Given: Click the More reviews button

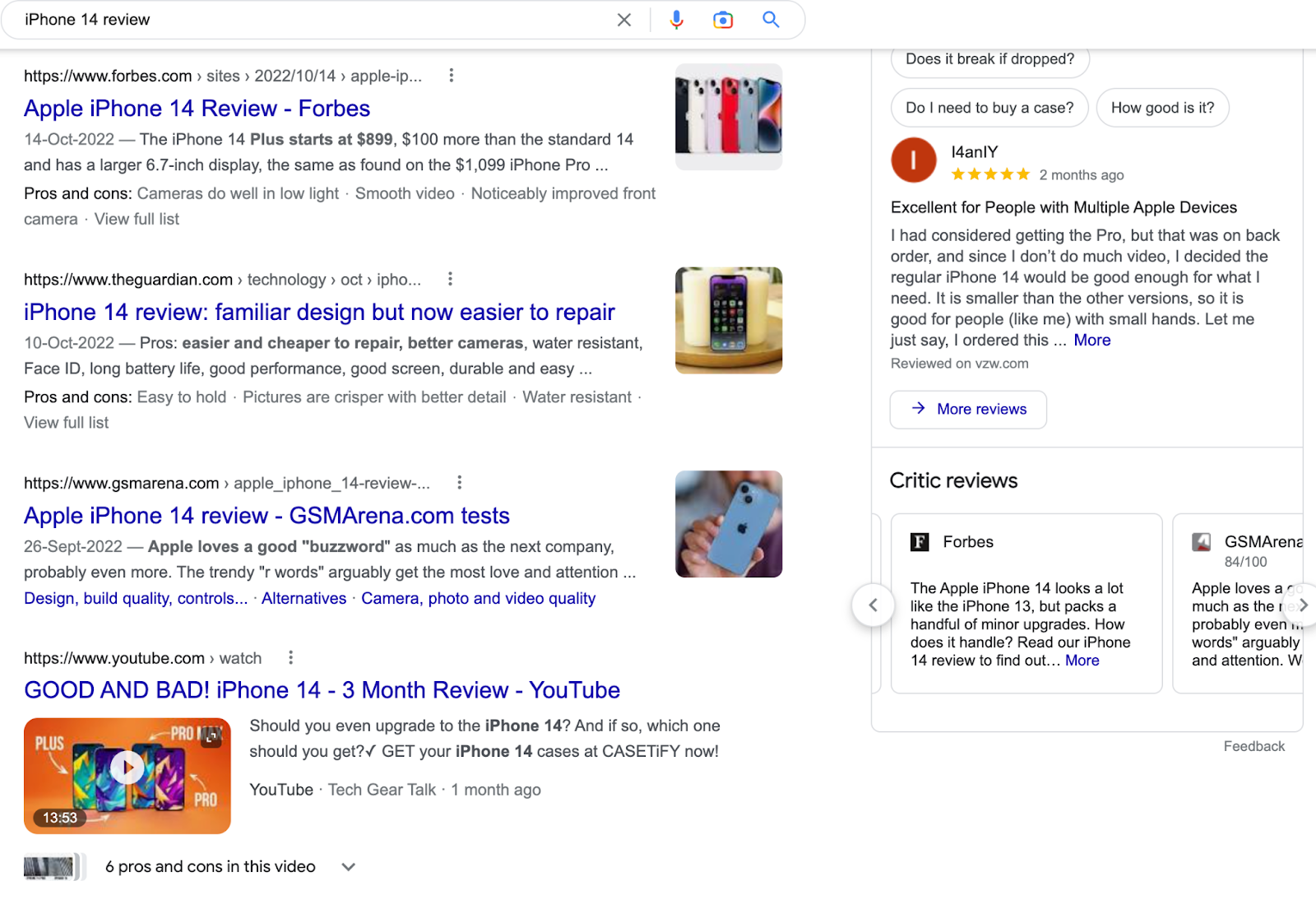Looking at the screenshot, I should coord(968,410).
